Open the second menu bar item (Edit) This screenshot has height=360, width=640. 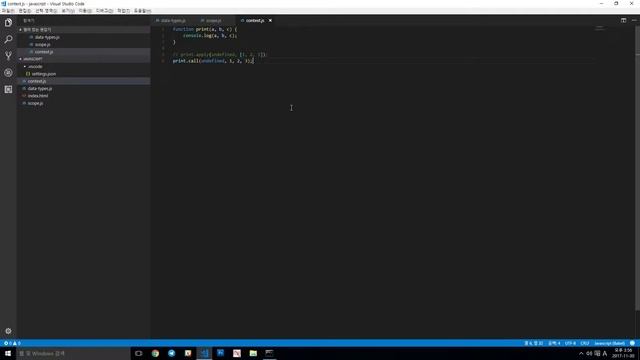(x=24, y=11)
